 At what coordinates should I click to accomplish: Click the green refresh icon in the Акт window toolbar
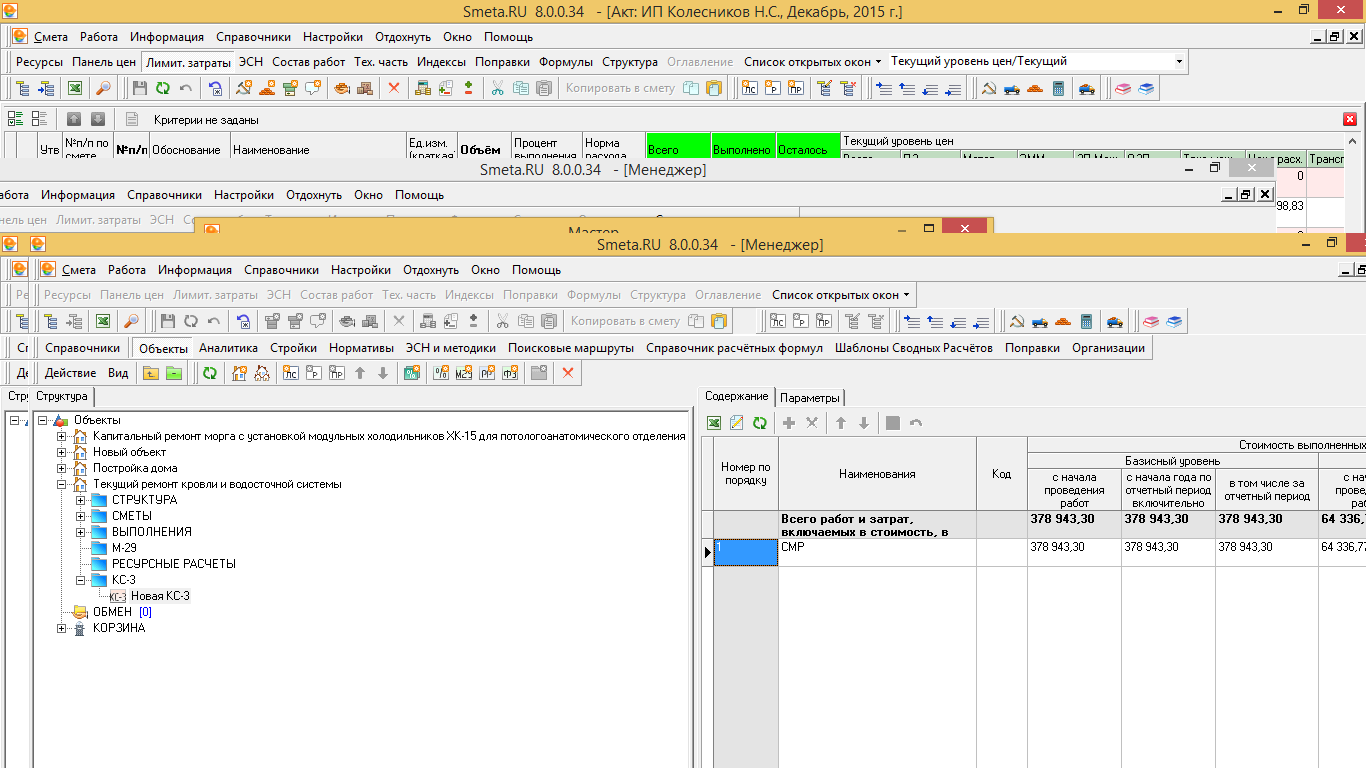click(163, 88)
